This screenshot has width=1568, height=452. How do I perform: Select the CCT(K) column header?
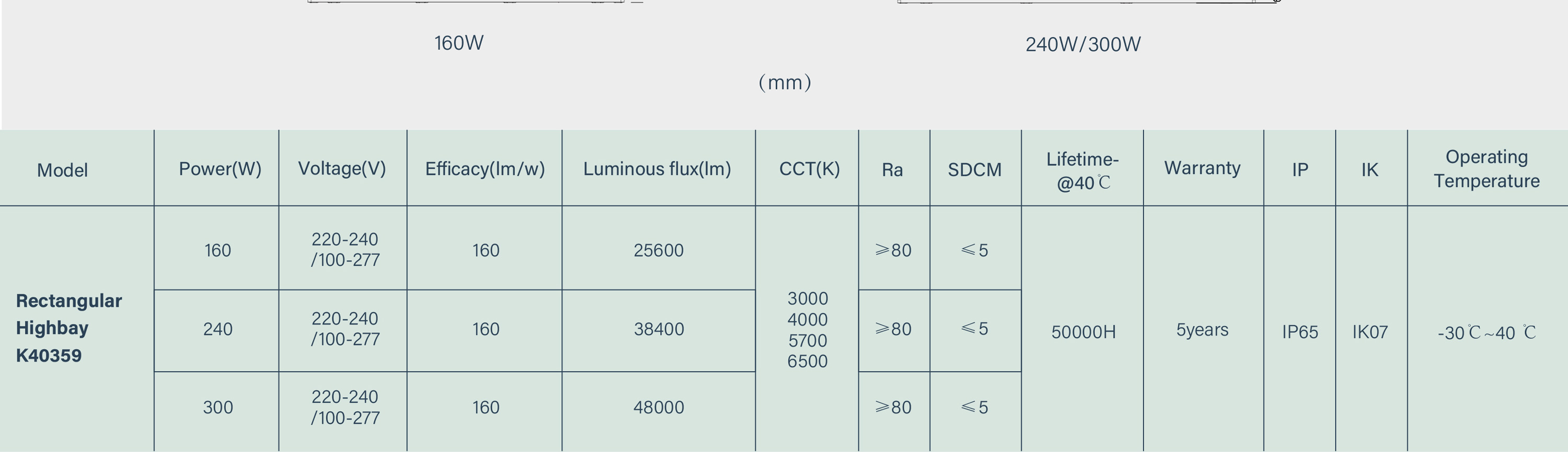pyautogui.click(x=810, y=168)
